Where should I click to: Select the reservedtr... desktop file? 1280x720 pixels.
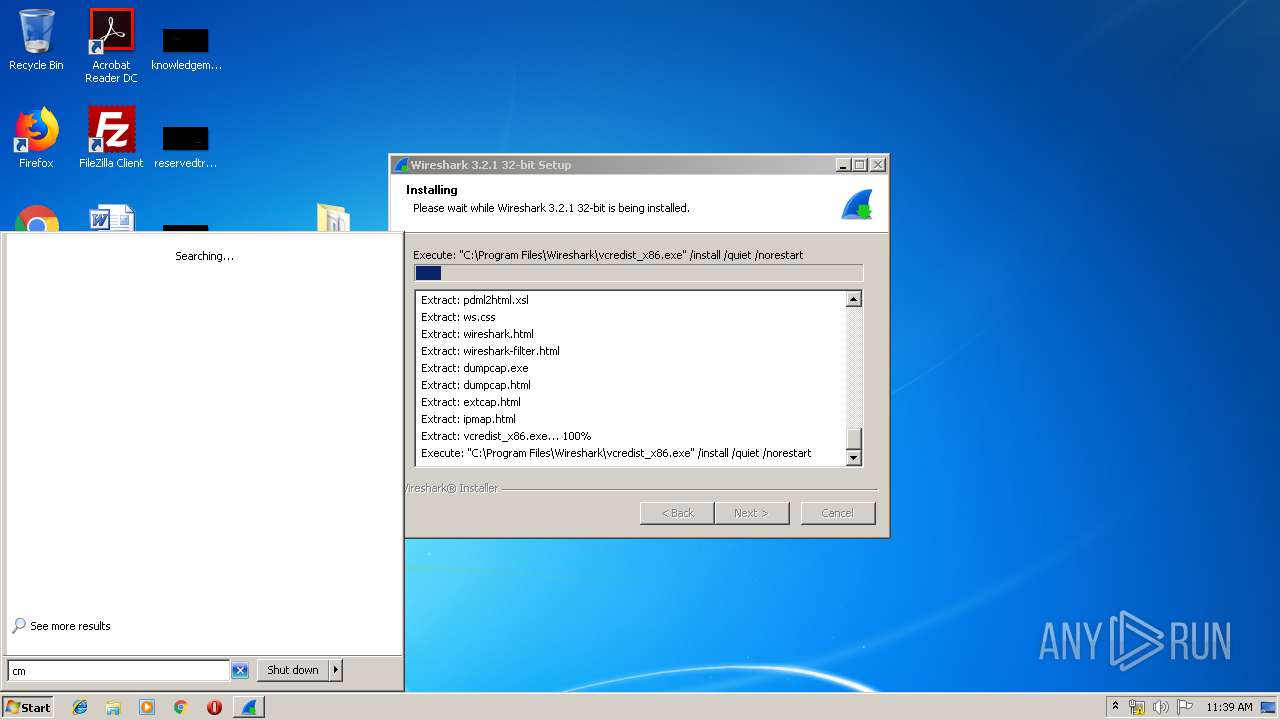[186, 146]
